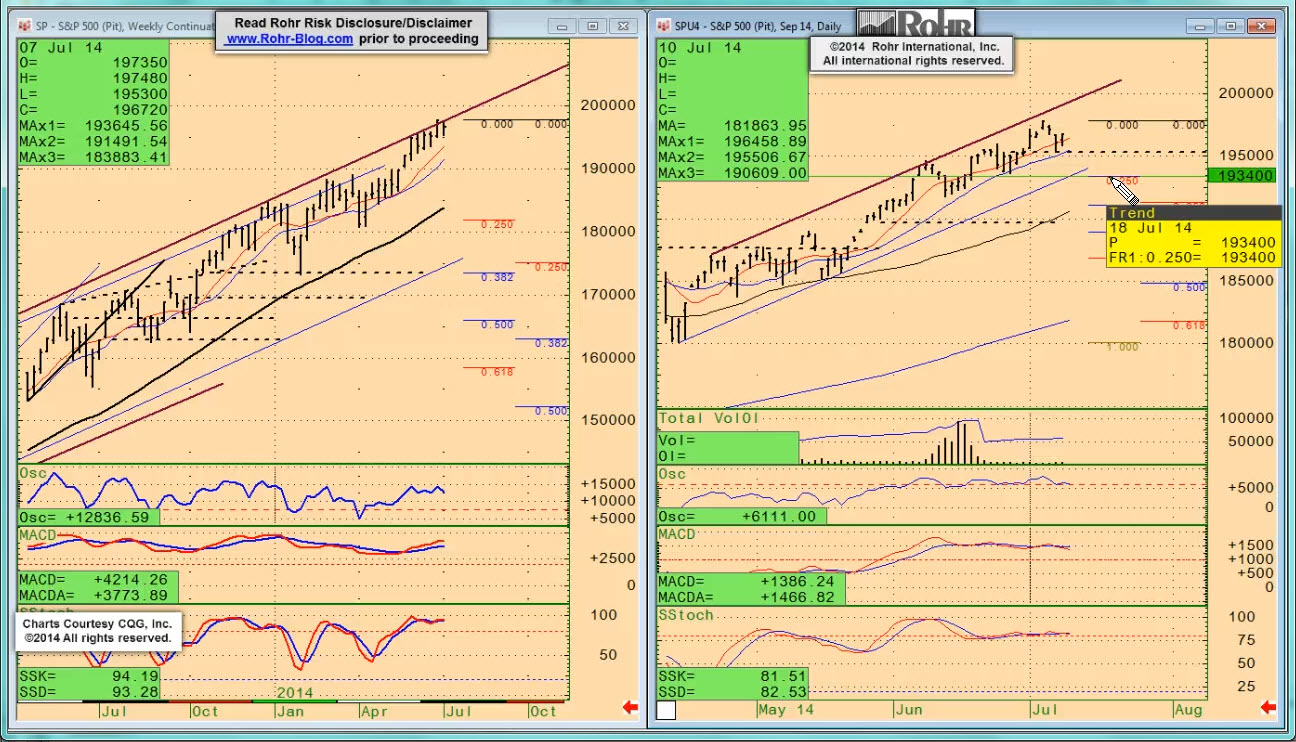Click the Jan marker on weekly time axis

(x=289, y=711)
